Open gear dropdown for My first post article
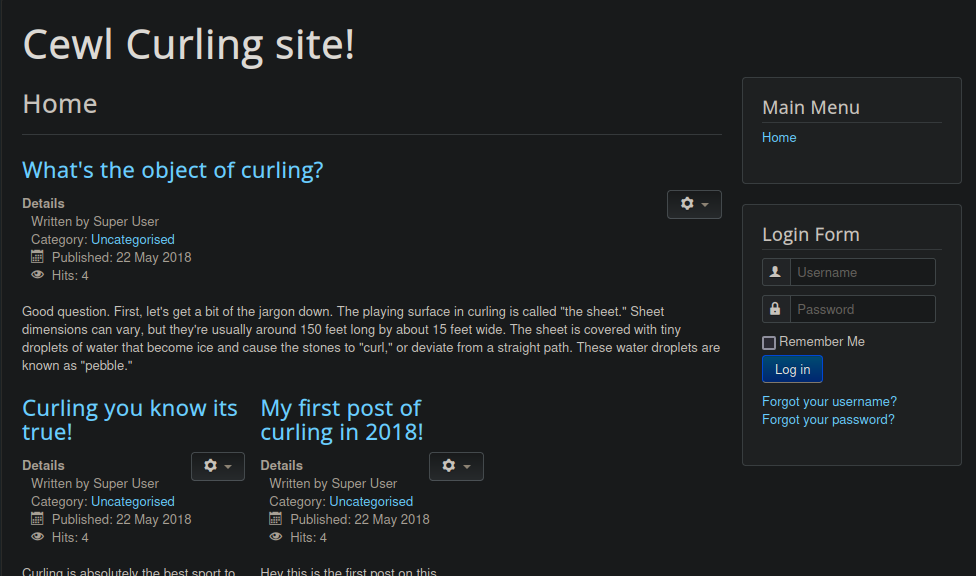 (456, 466)
